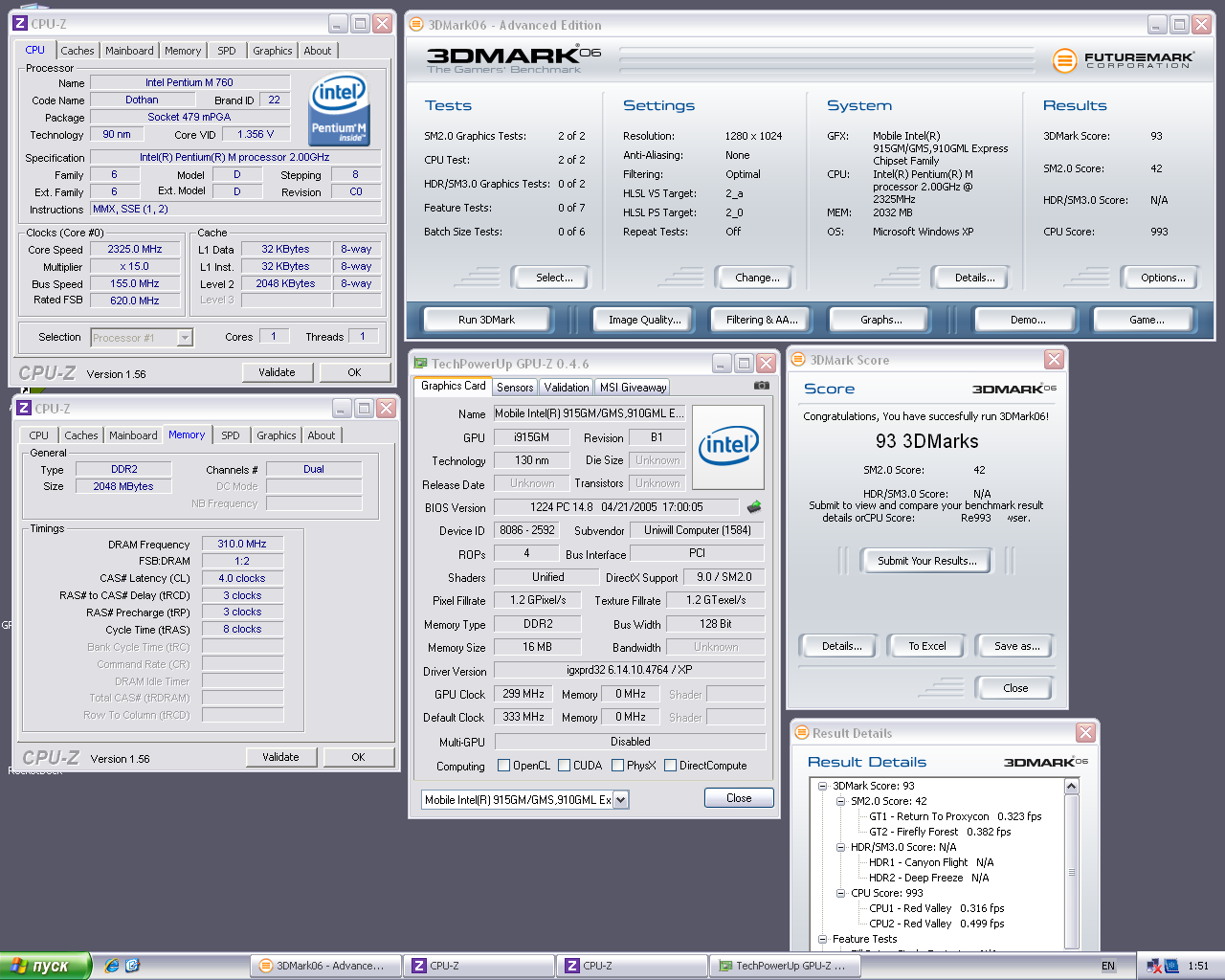Click the Z icon of the CPU-Z Memory-tab window

coord(24,409)
